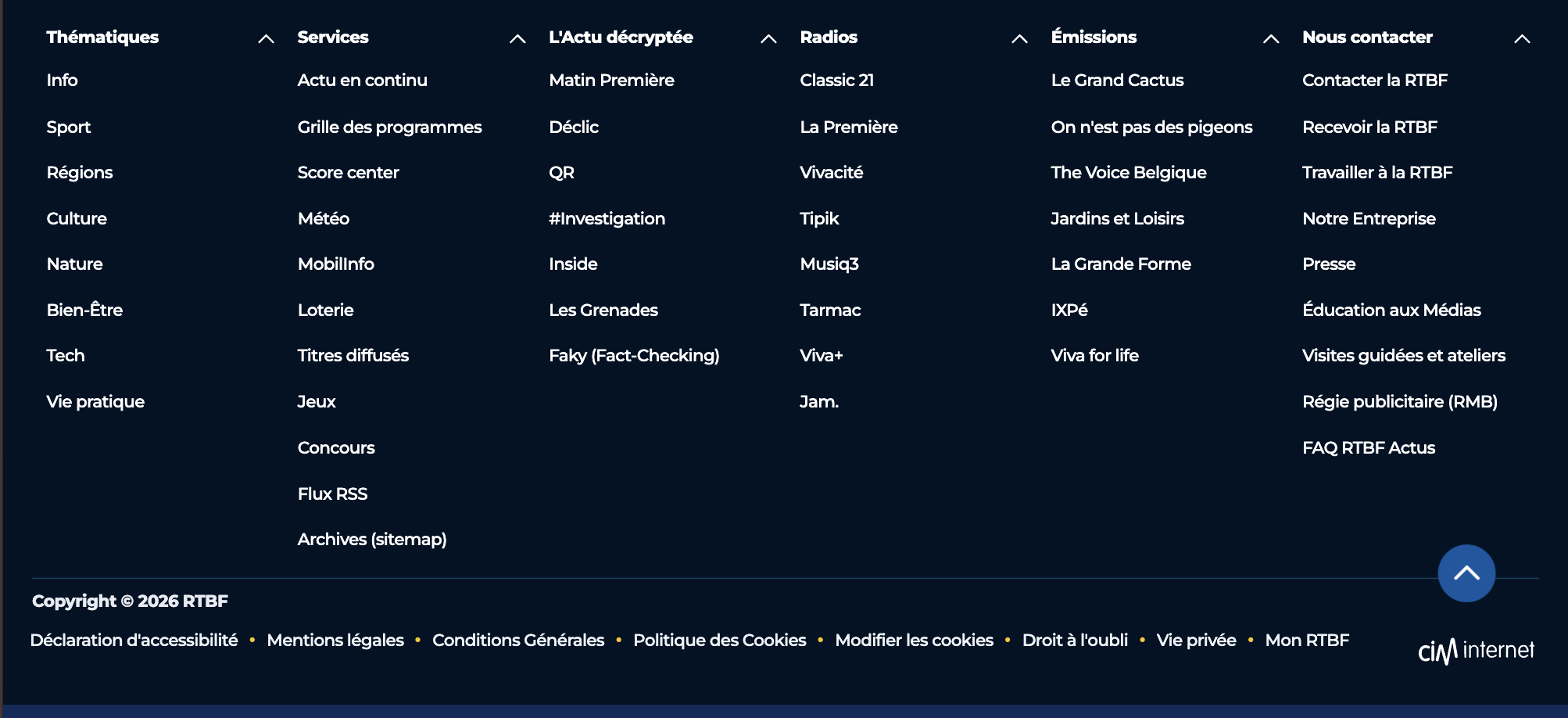1568x718 pixels.
Task: Open The Voice Belgique link
Action: click(1129, 172)
